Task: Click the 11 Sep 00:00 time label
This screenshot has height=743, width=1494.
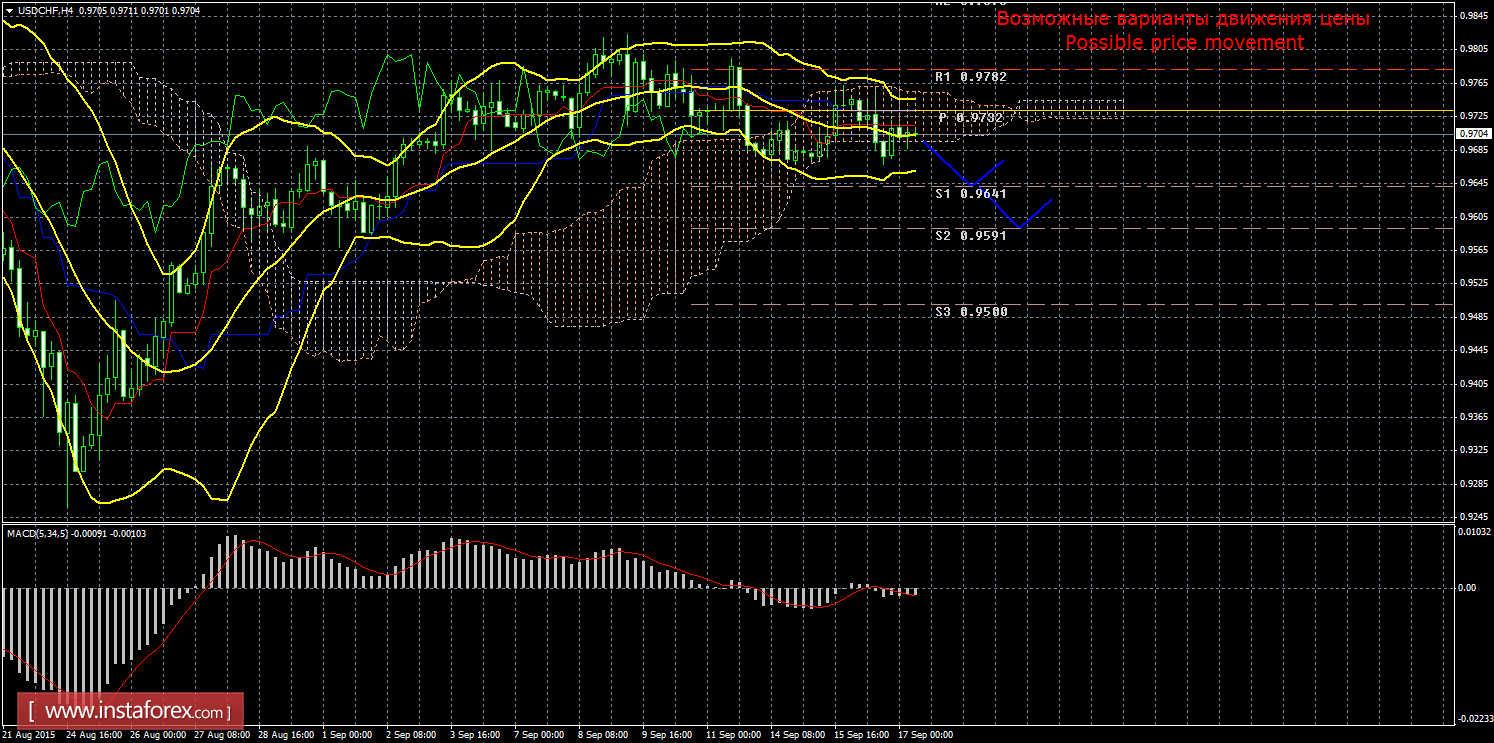Action: coord(733,735)
